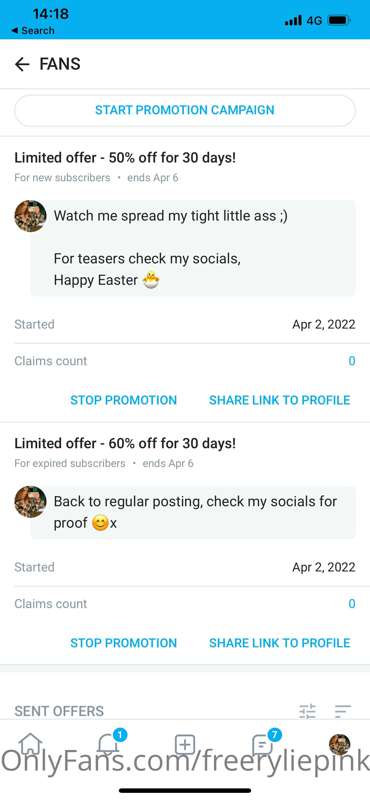This screenshot has width=370, height=800.
Task: Tap the back arrow beside FANS
Action: 22,64
